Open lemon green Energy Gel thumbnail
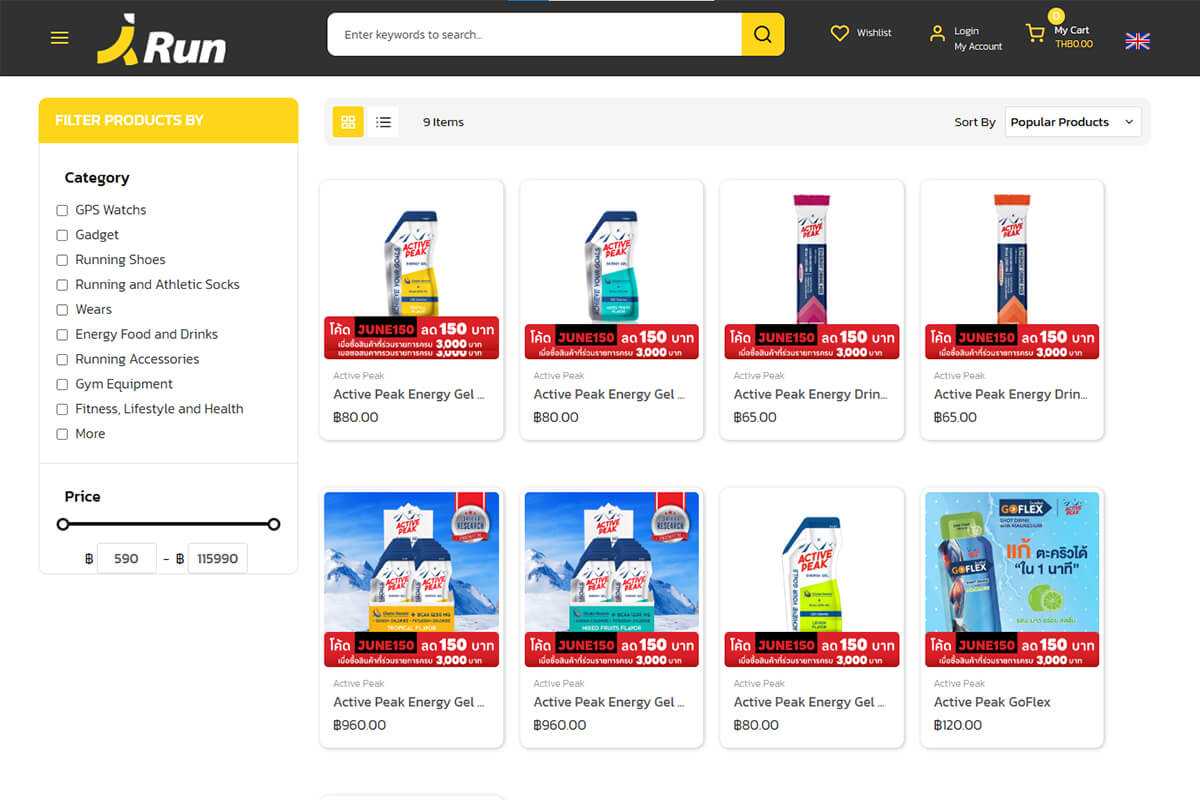The height and width of the screenshot is (800, 1200). pos(812,579)
